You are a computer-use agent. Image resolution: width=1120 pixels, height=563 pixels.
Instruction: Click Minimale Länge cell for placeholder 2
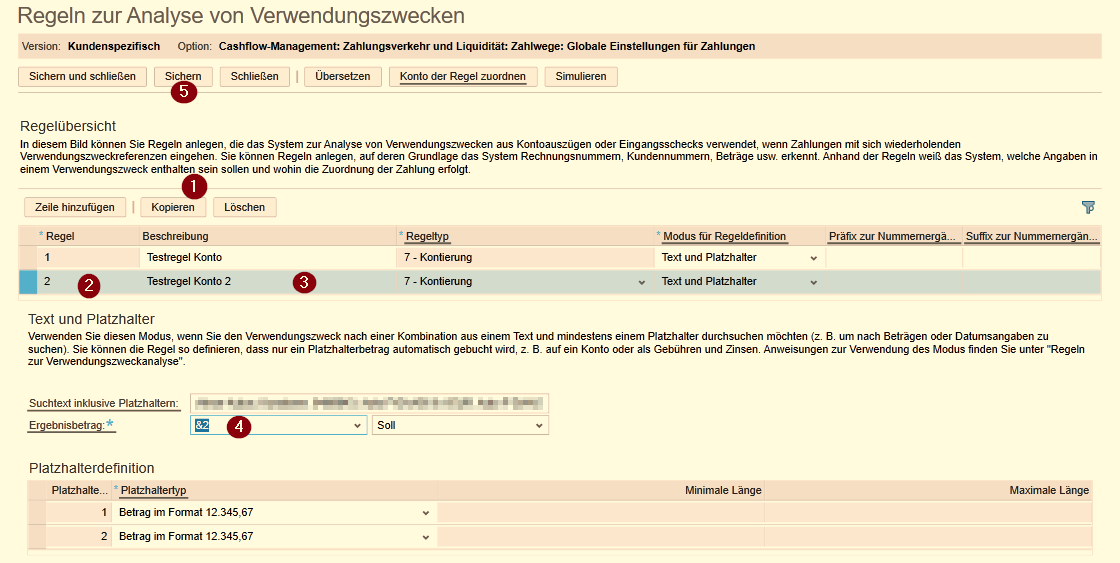(600, 537)
